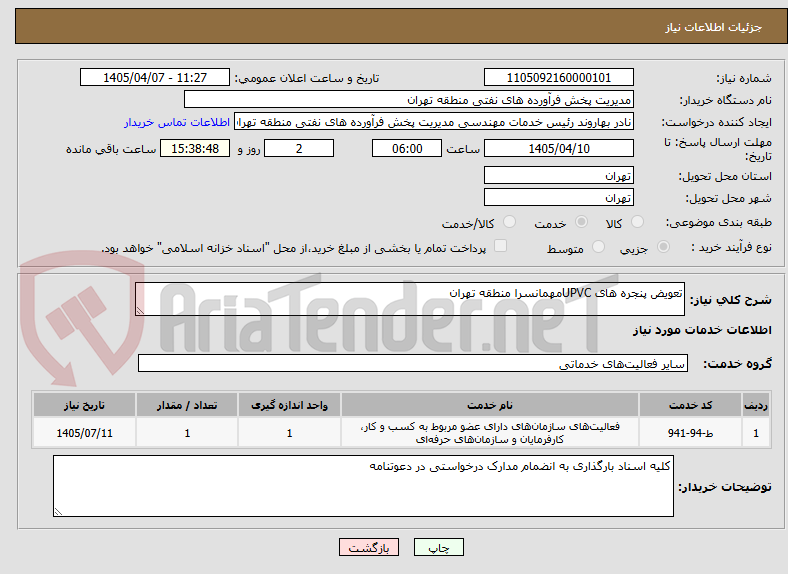Click the گروه خدمت label
The height and width of the screenshot is (574, 788).
(x=737, y=363)
